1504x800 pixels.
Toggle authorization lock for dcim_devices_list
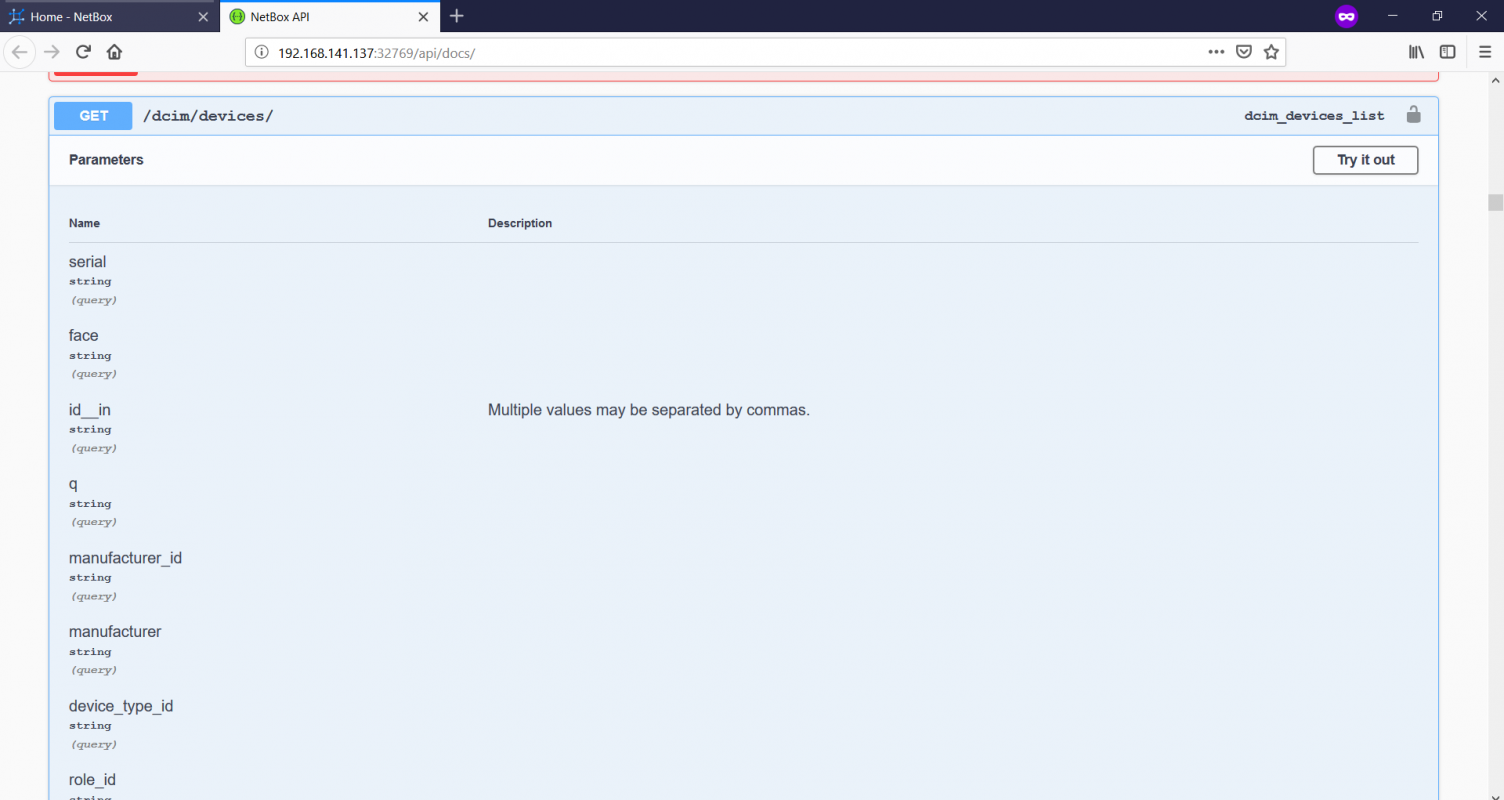pyautogui.click(x=1413, y=114)
